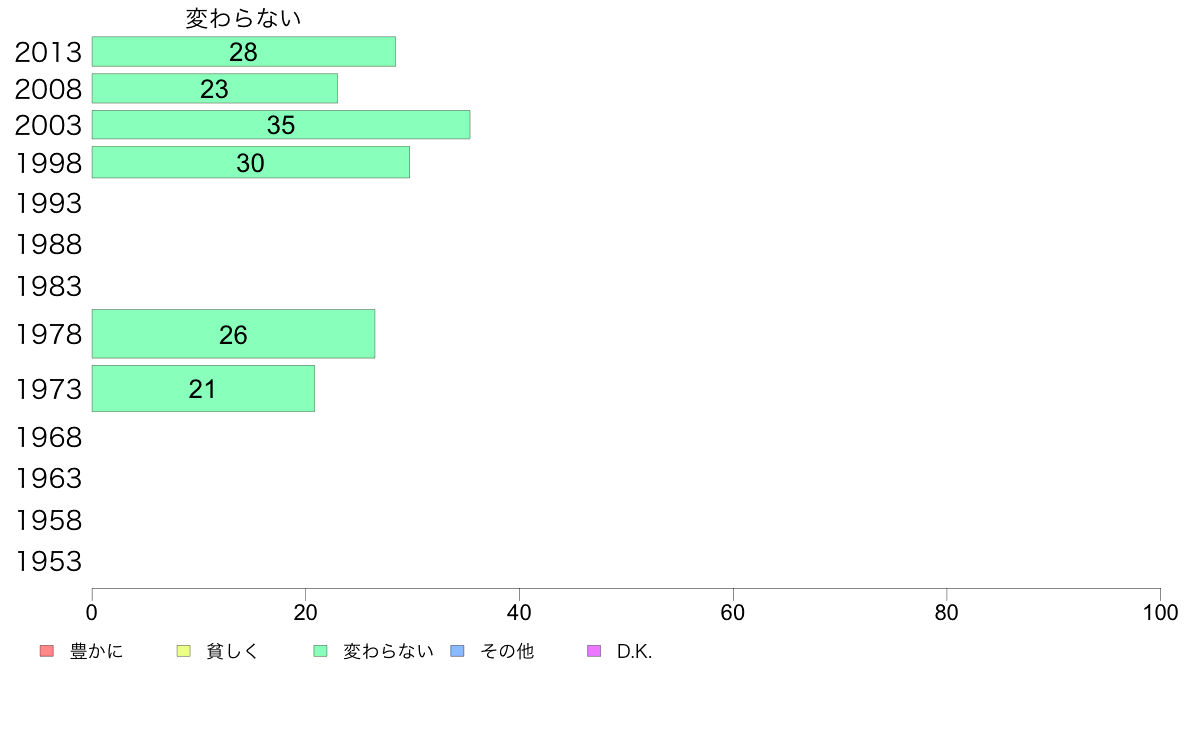Click the D.K. legend label text
Screen dimensions: 1188x736
tap(634, 651)
